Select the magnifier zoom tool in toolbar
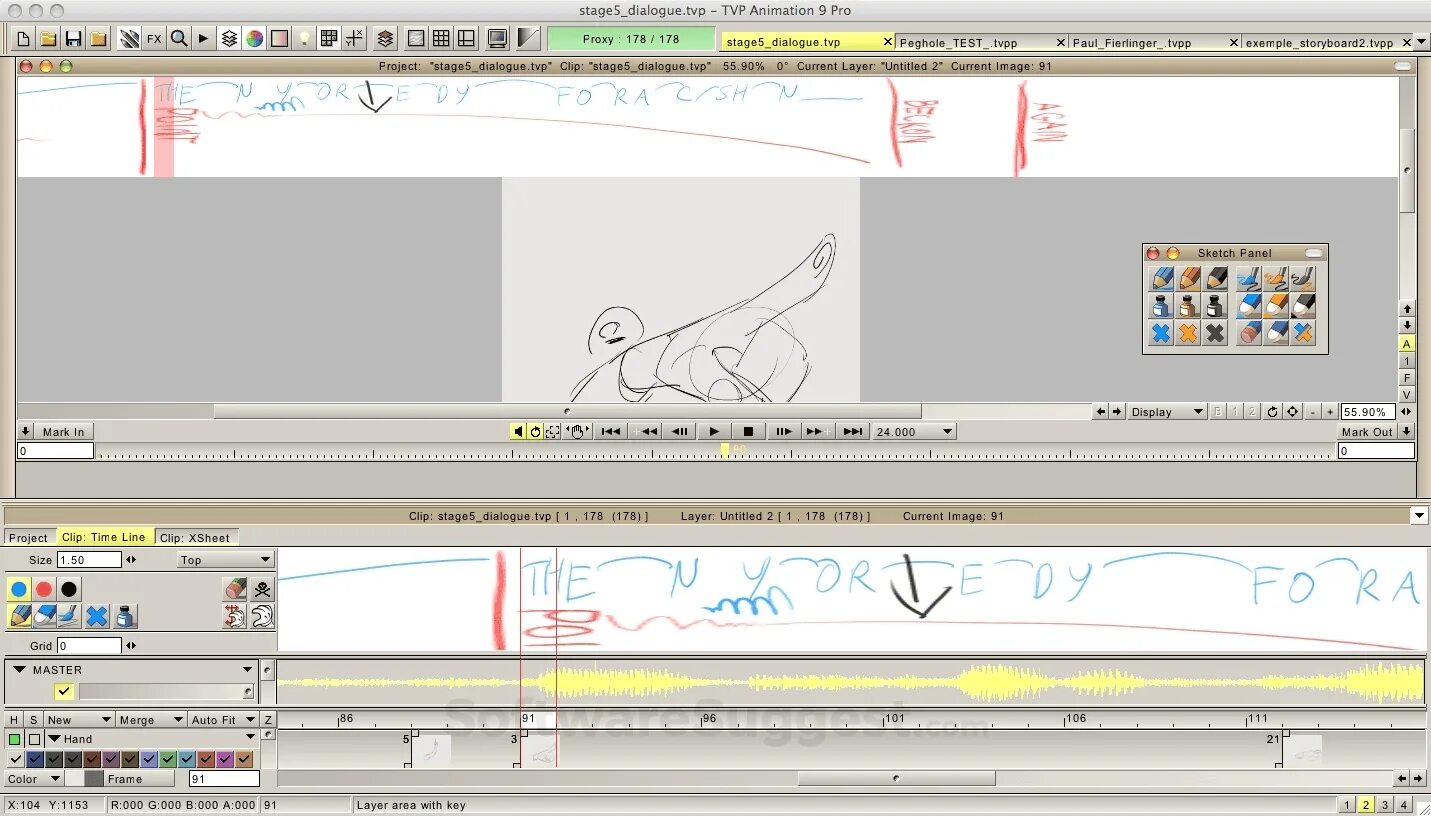This screenshot has height=816, width=1431. (x=179, y=39)
